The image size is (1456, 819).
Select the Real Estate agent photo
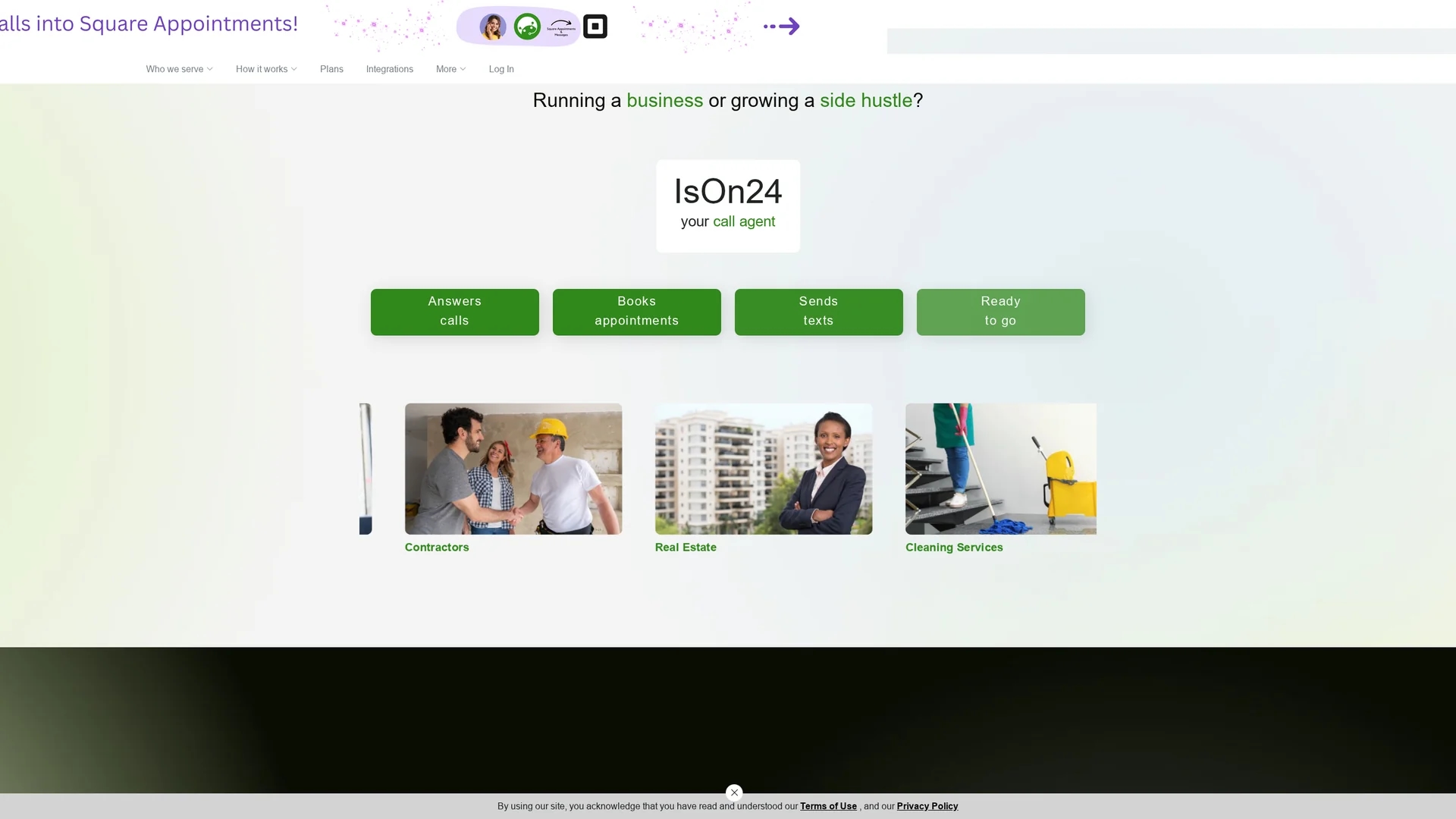pyautogui.click(x=764, y=469)
